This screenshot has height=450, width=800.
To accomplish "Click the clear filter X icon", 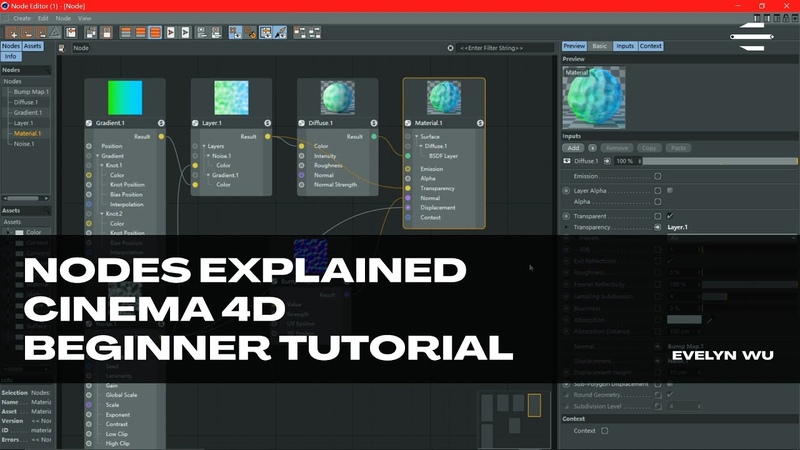I will pyautogui.click(x=451, y=48).
